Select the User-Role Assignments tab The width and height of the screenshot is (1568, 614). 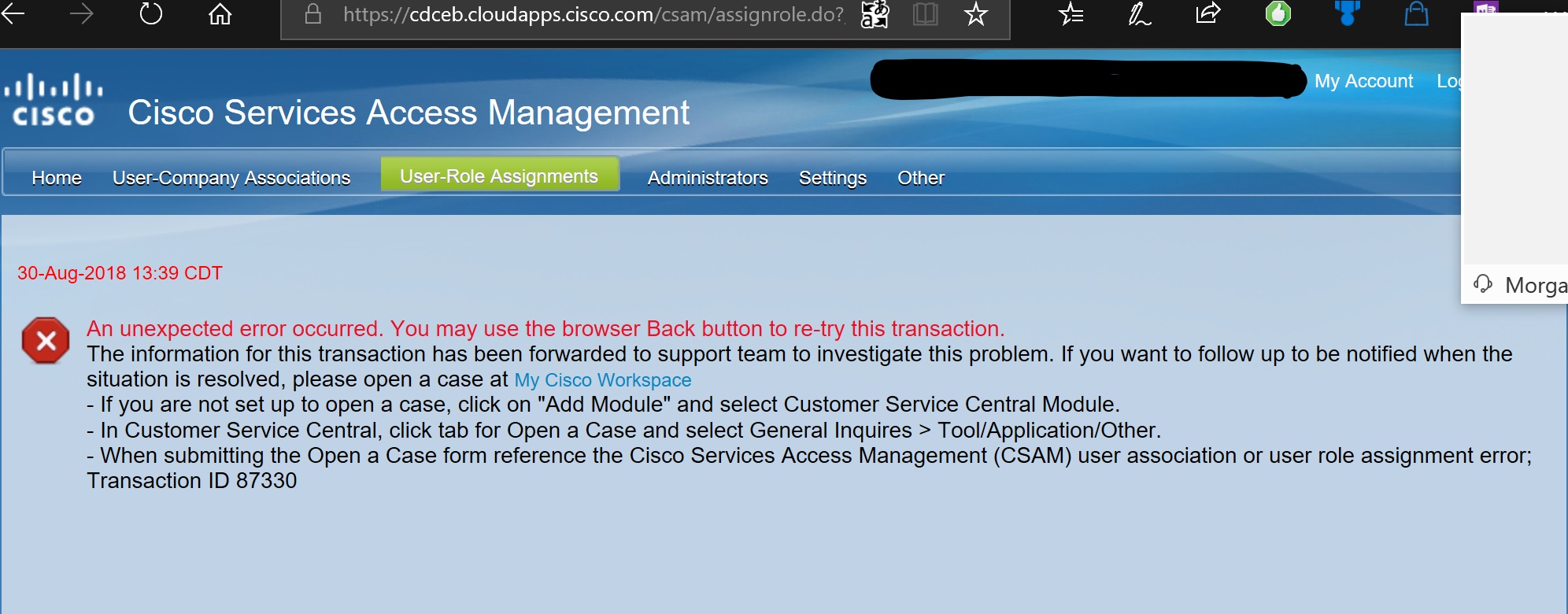point(500,176)
